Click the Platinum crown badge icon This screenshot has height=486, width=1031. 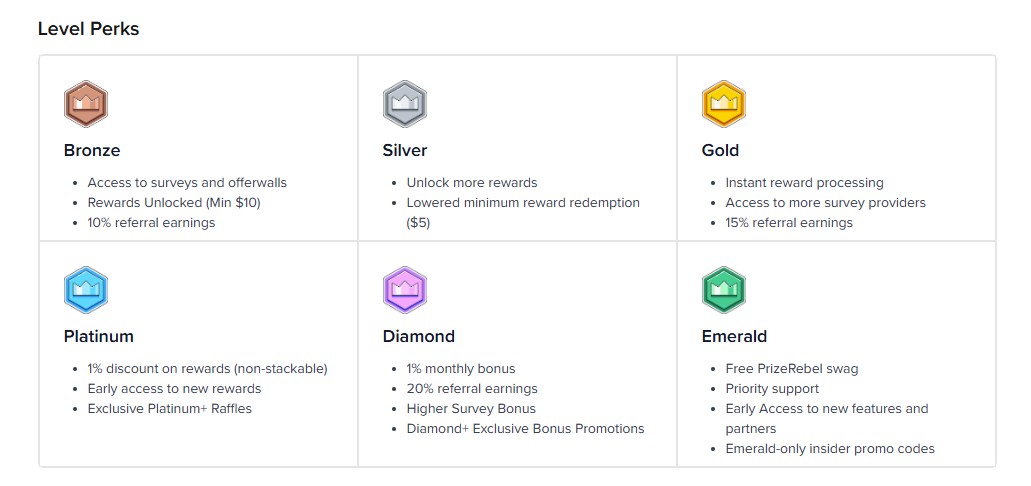85,290
